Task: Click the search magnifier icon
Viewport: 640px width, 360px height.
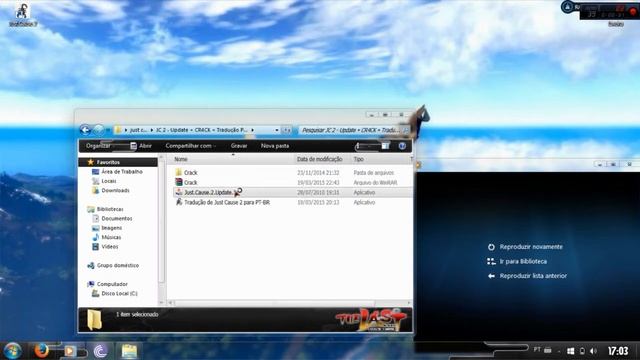Action: coord(406,130)
